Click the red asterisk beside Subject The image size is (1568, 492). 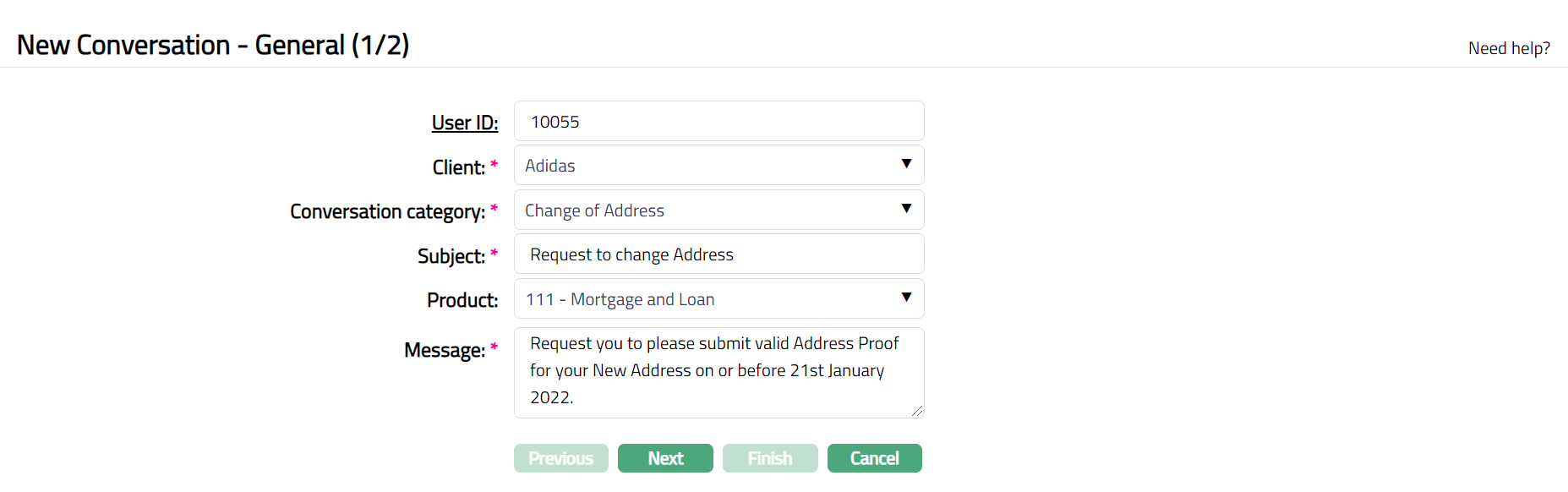(494, 253)
